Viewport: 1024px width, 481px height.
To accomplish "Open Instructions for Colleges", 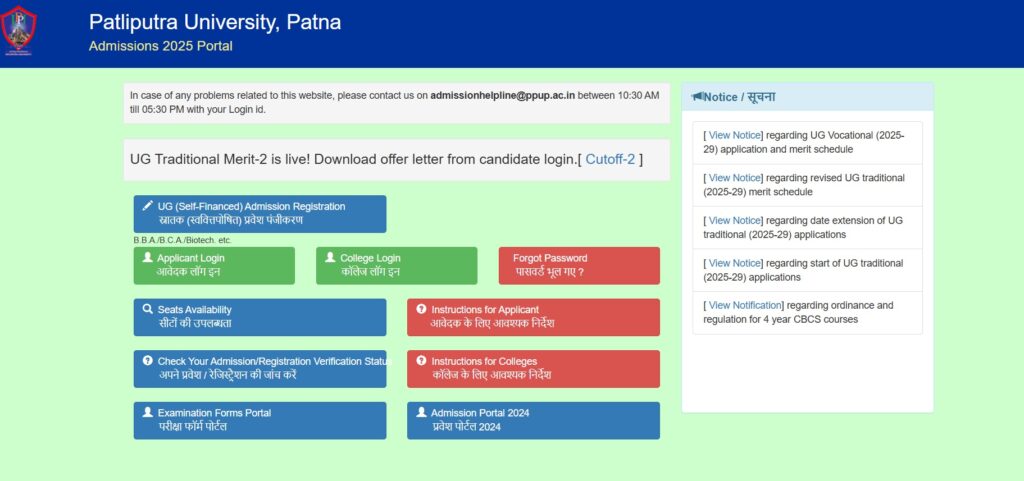I will 534,369.
